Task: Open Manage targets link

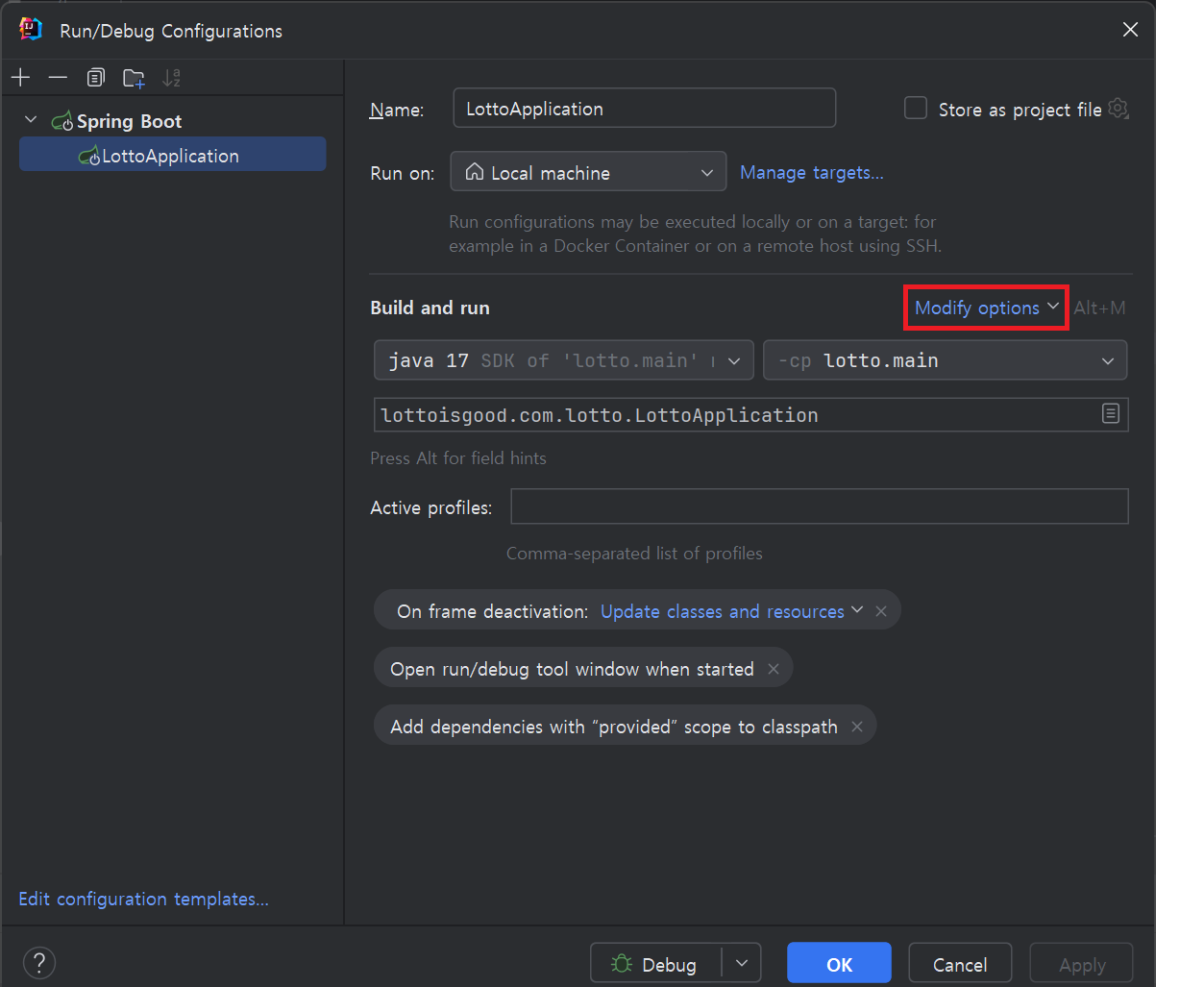Action: [811, 172]
